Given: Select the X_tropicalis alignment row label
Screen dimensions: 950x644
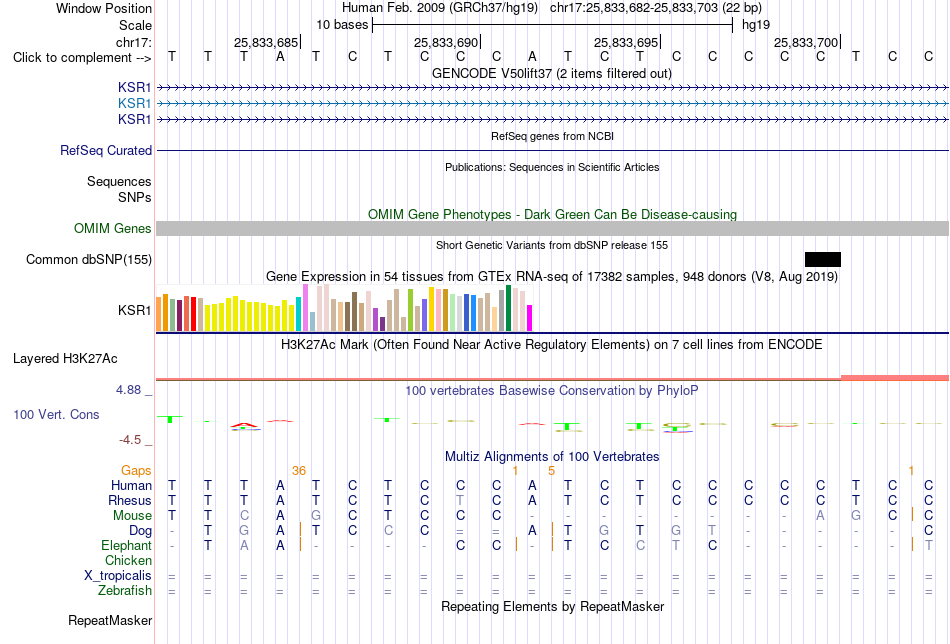Looking at the screenshot, I should pos(118,576).
